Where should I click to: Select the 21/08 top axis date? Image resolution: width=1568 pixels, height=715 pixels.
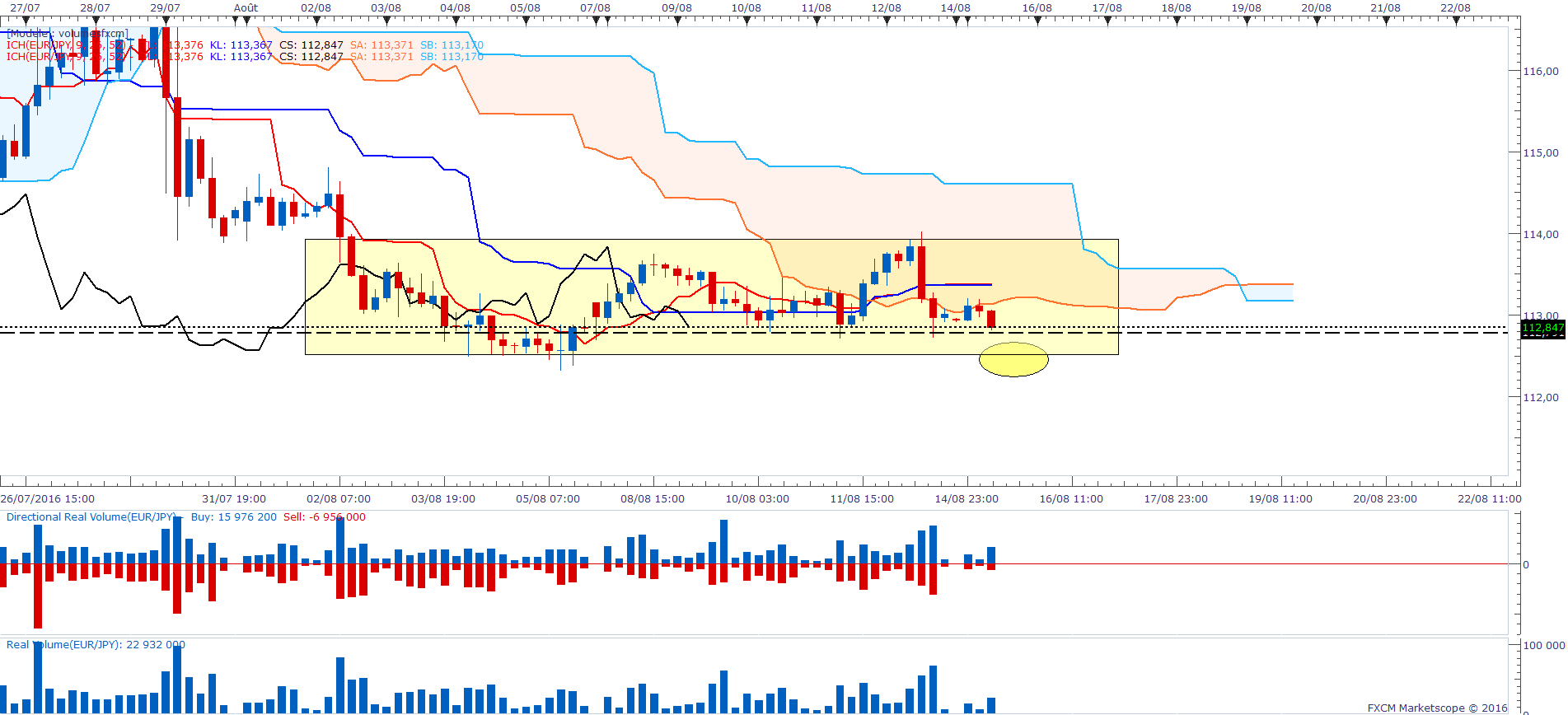coord(1386,8)
